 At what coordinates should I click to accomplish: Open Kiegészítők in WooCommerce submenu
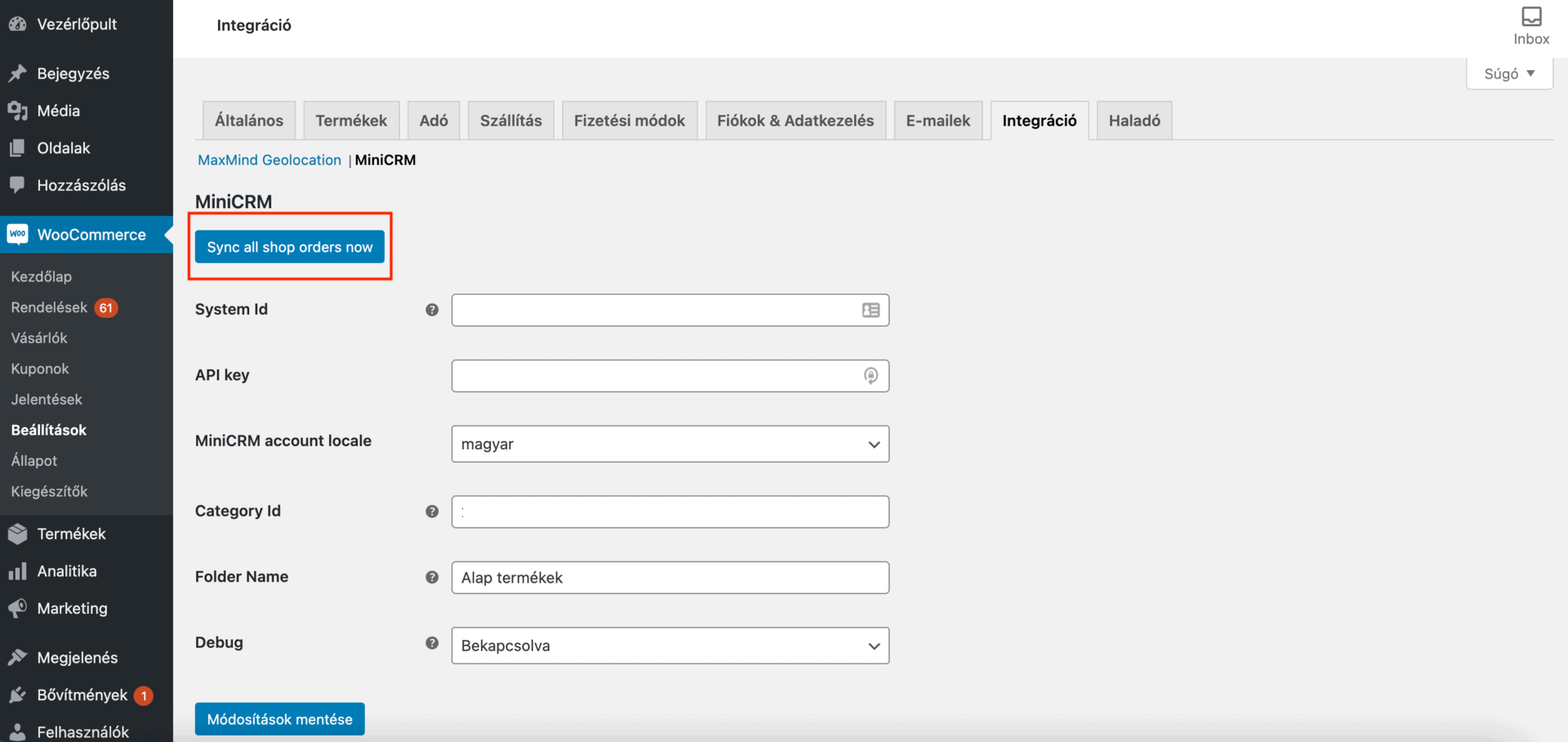pos(49,492)
